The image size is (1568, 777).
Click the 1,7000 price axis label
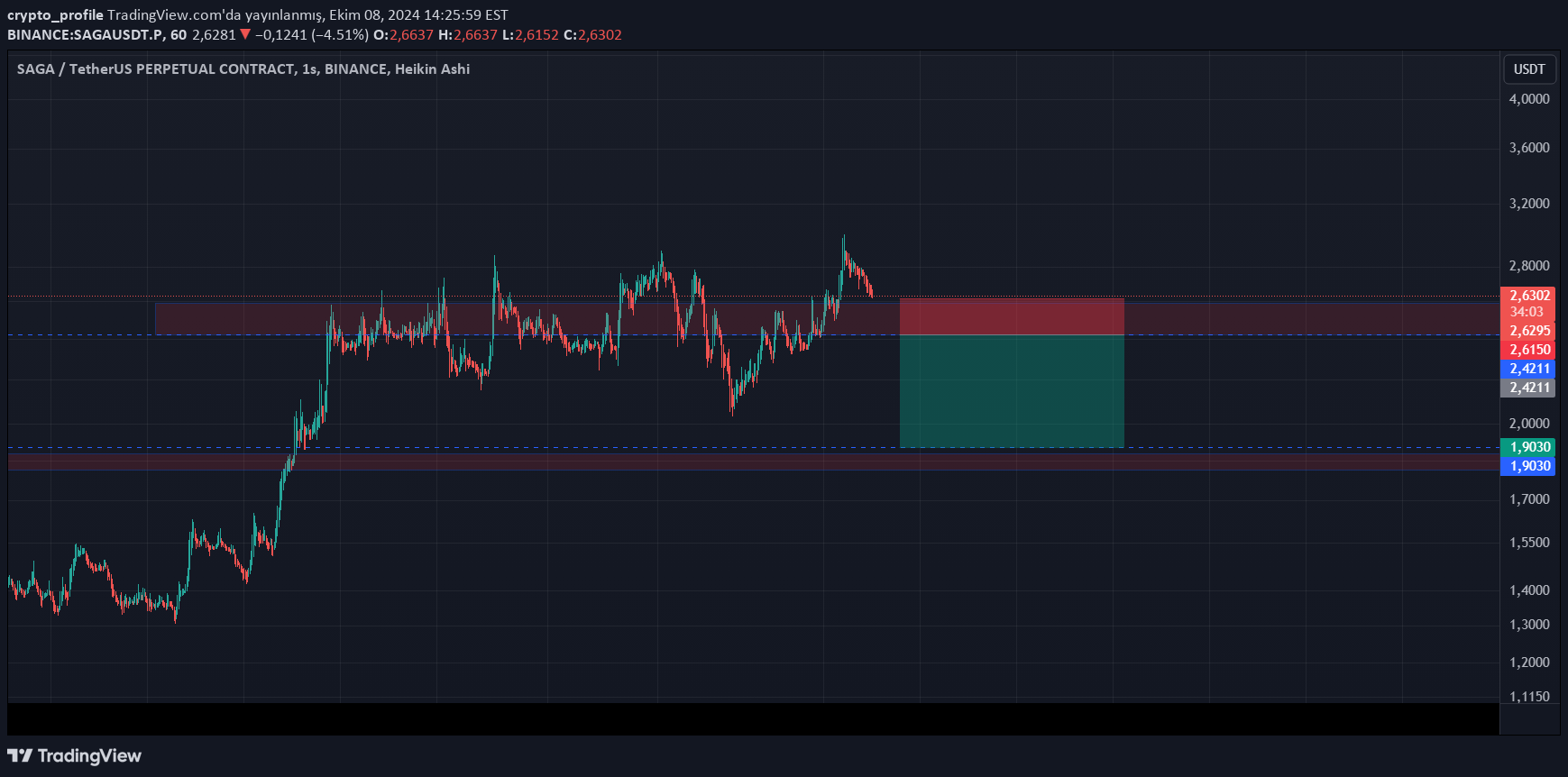[1529, 499]
